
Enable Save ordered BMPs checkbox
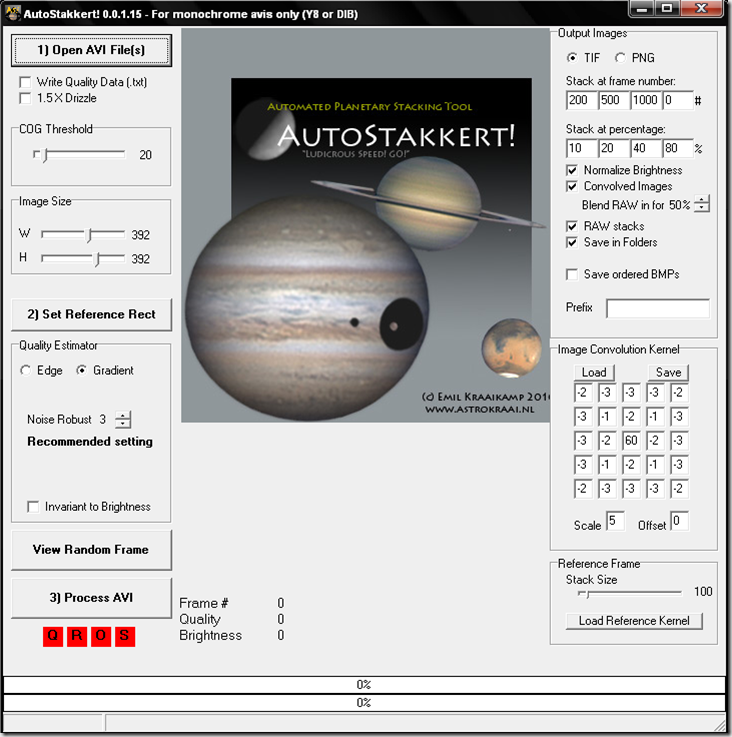572,274
